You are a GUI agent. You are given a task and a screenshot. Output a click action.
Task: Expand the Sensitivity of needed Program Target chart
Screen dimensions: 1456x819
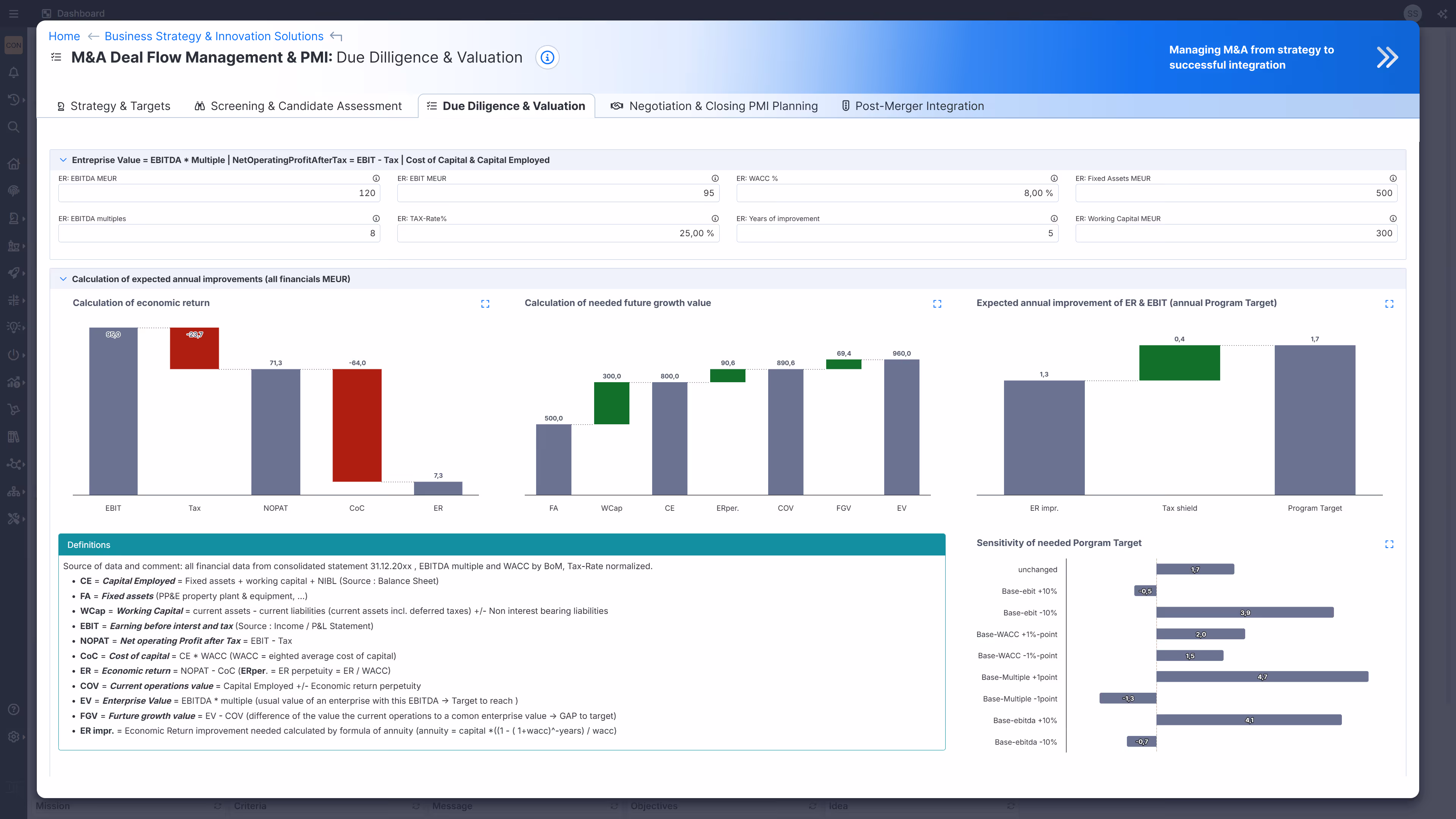click(1390, 544)
